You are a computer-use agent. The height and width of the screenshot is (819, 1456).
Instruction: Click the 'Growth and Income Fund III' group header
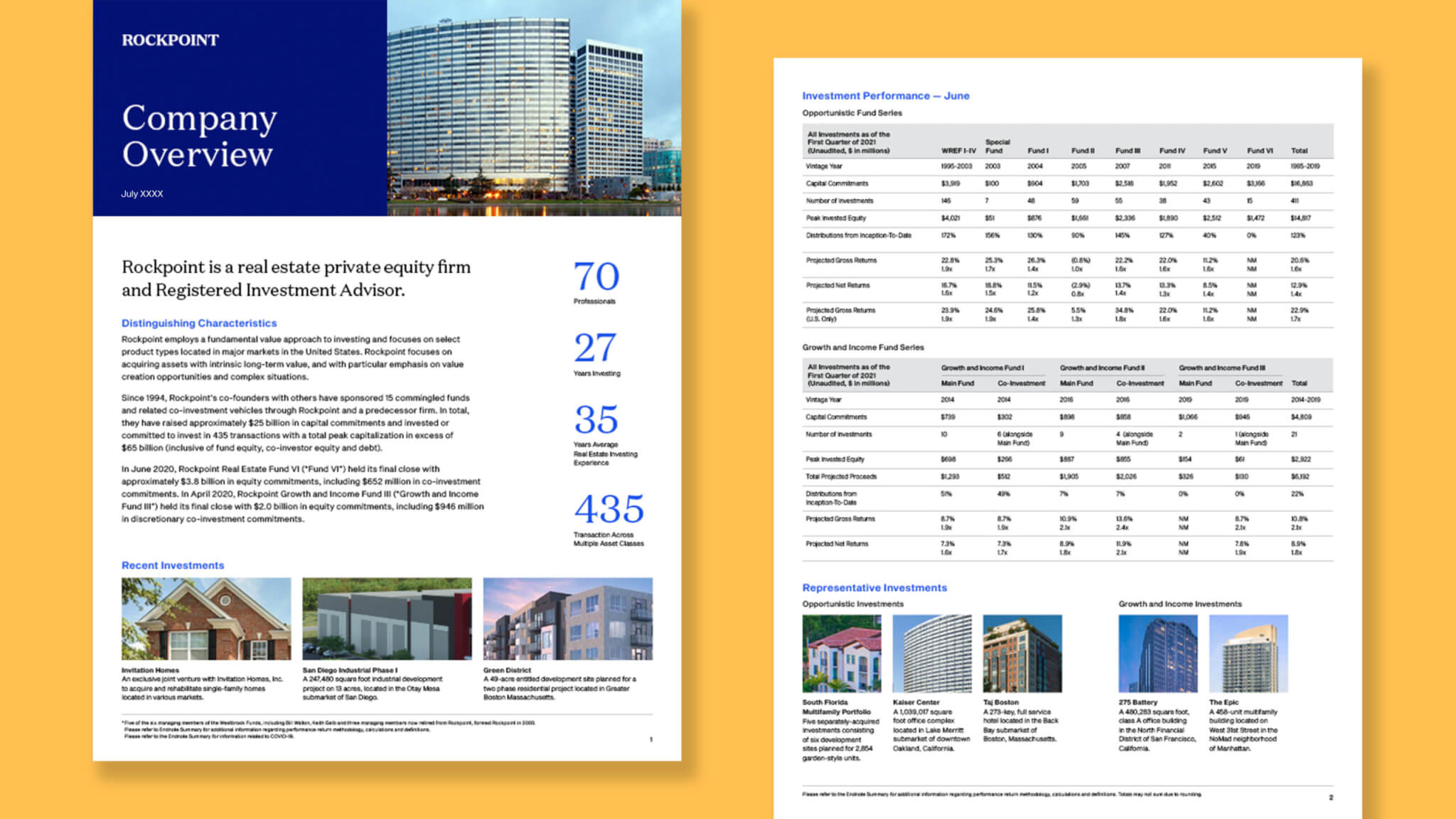(1222, 368)
